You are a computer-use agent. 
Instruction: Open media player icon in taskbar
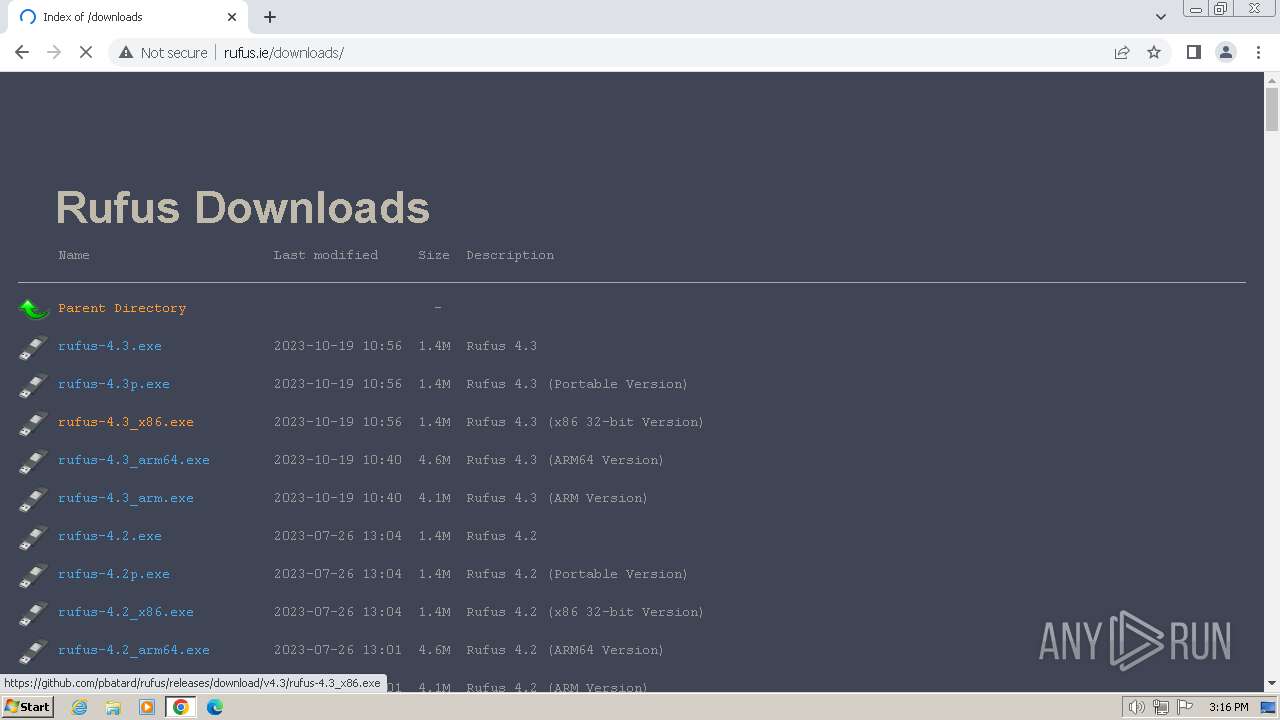[x=147, y=707]
